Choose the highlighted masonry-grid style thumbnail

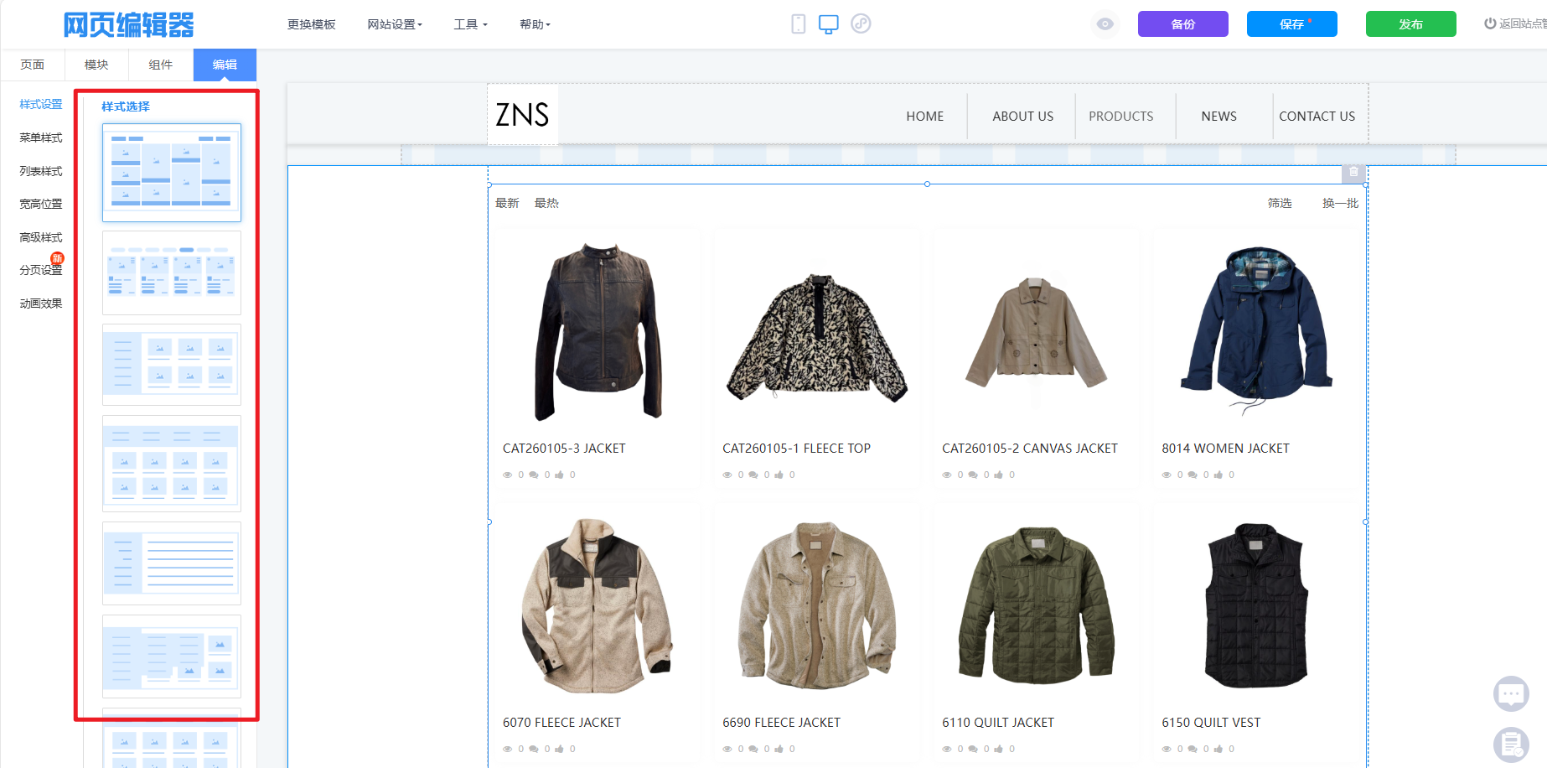pos(171,172)
